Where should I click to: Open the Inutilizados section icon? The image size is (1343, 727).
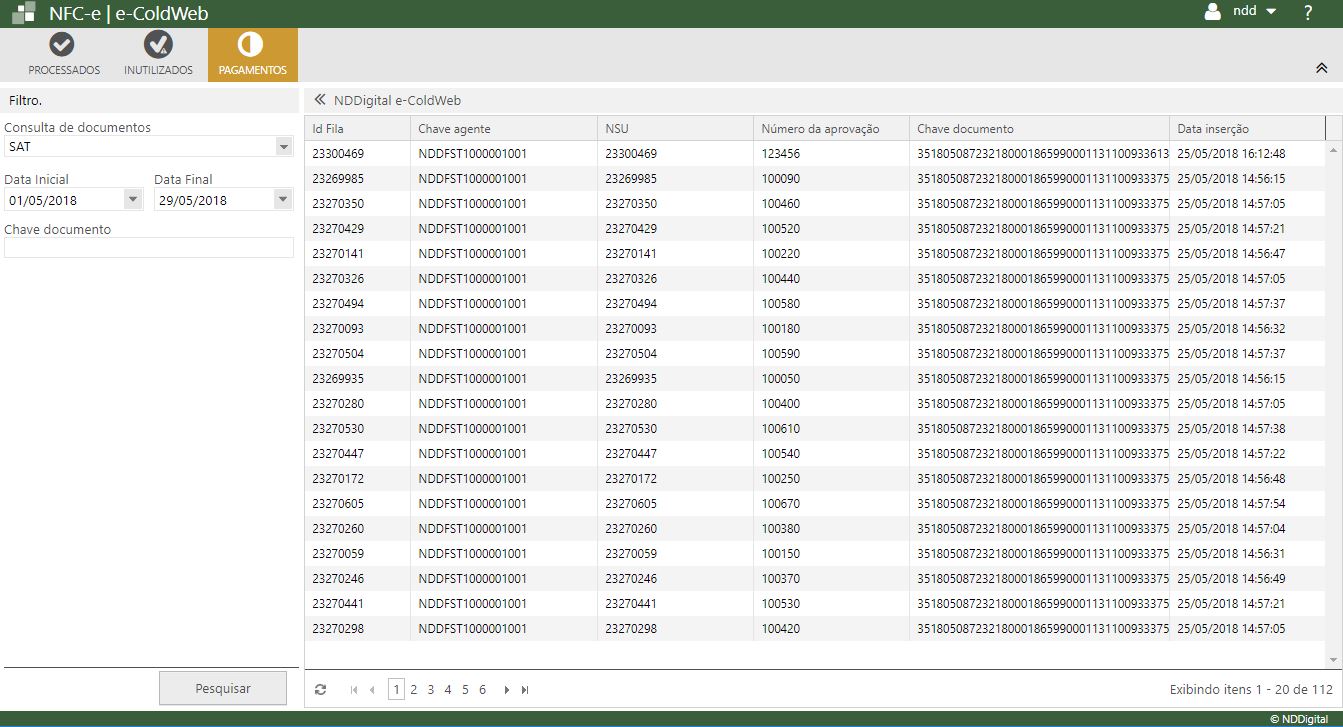click(x=158, y=45)
